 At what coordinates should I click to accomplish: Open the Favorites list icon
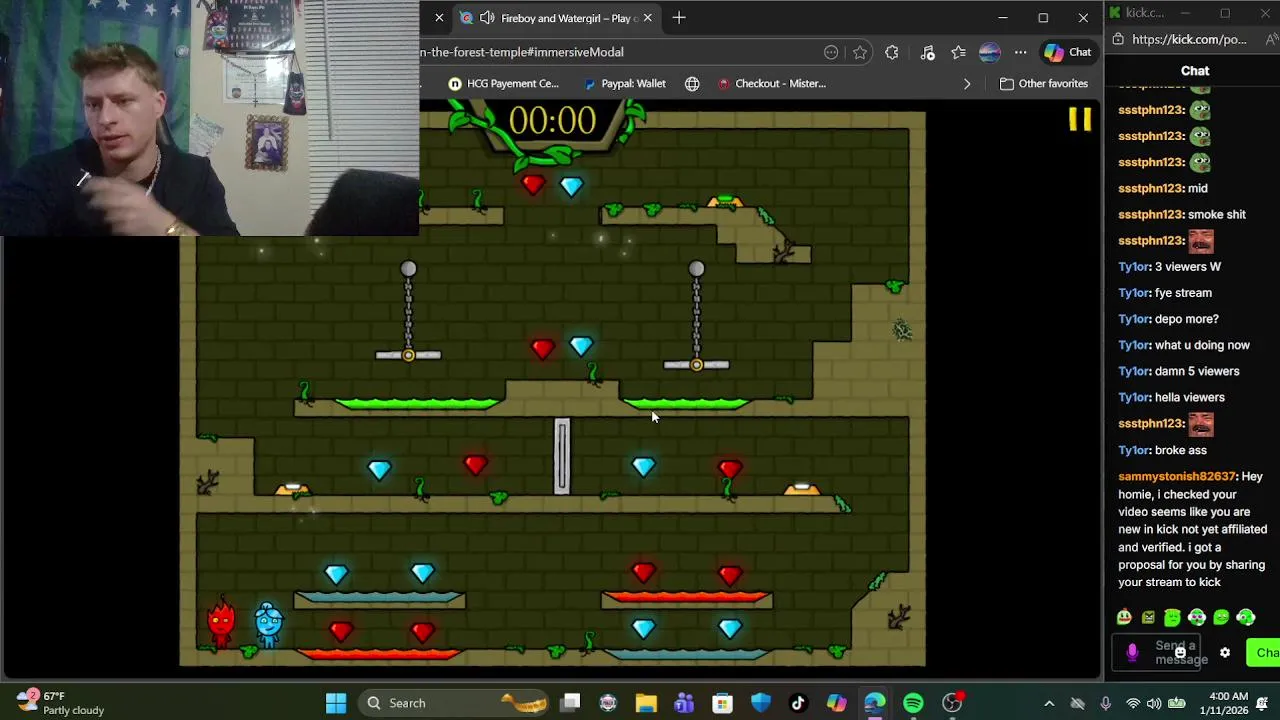(x=959, y=52)
